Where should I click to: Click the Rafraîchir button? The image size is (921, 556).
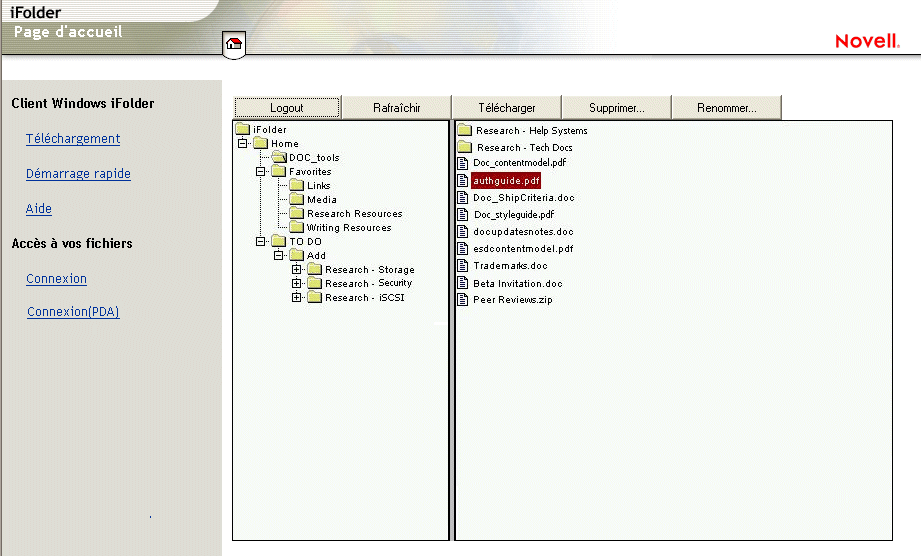(x=396, y=108)
